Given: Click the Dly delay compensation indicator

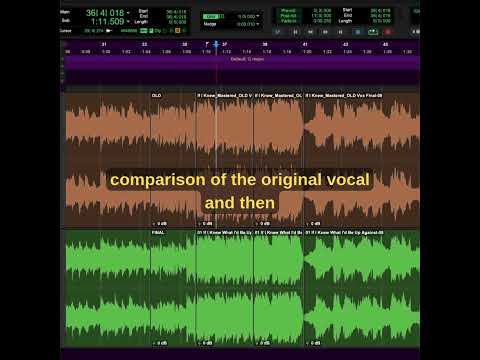Looking at the screenshot, I should tap(157, 31).
